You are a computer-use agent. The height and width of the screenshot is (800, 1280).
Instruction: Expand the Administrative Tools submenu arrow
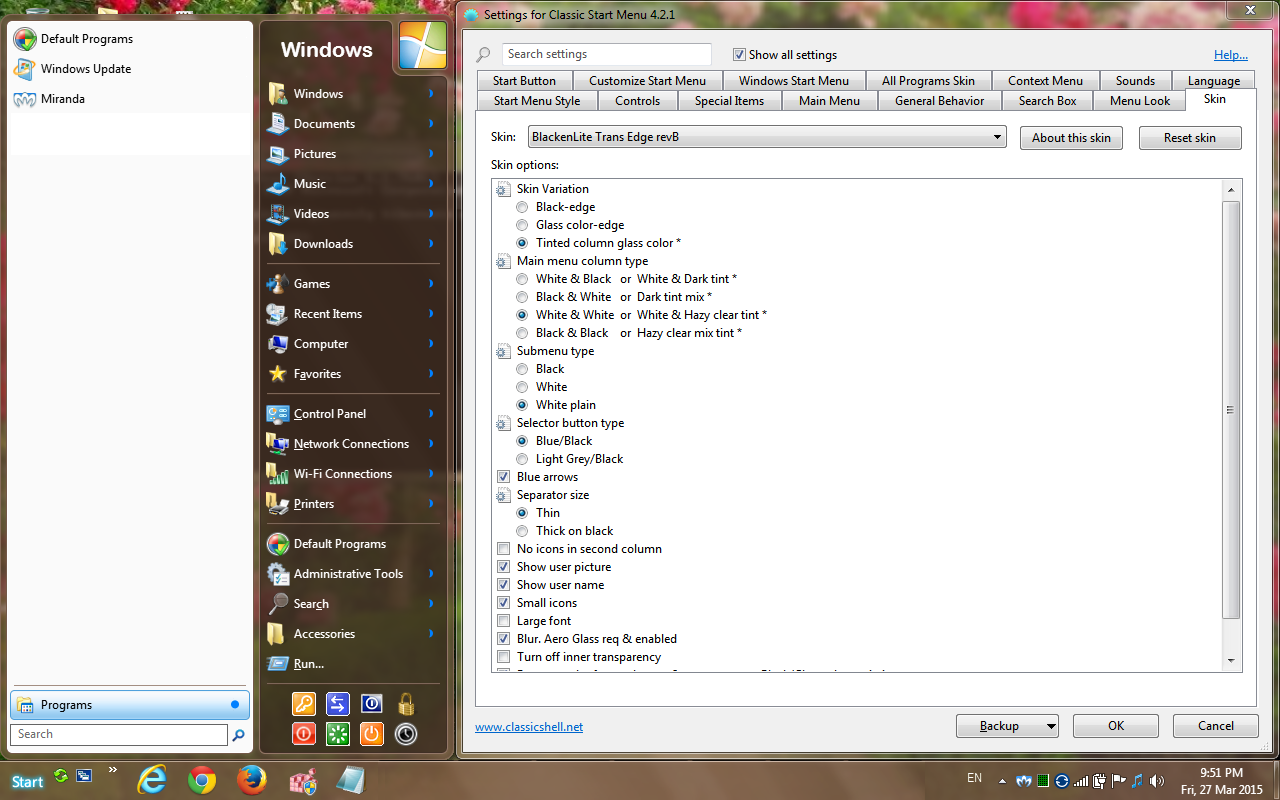pos(431,574)
